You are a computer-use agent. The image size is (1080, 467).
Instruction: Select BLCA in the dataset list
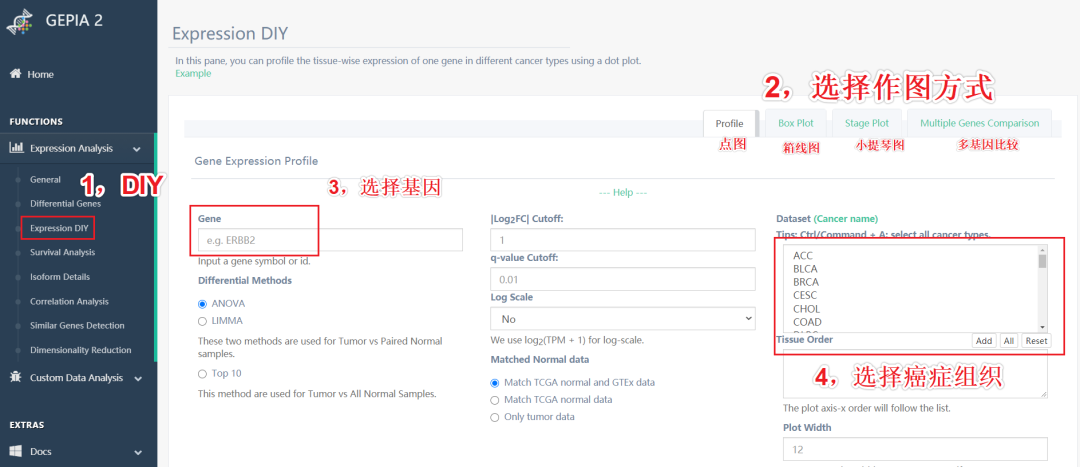click(x=806, y=269)
